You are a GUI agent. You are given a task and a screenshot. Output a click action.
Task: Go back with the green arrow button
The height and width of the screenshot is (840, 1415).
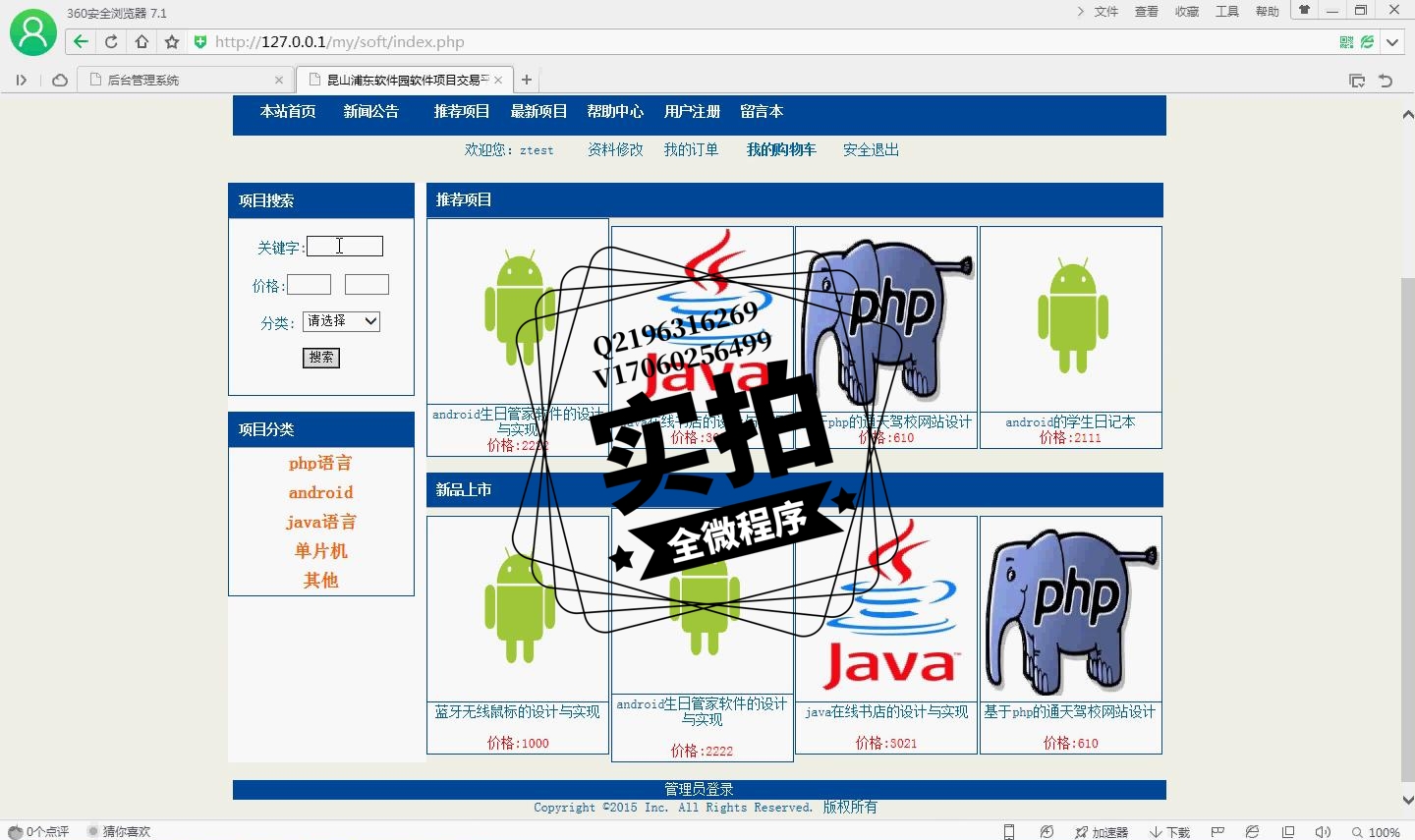pyautogui.click(x=81, y=41)
